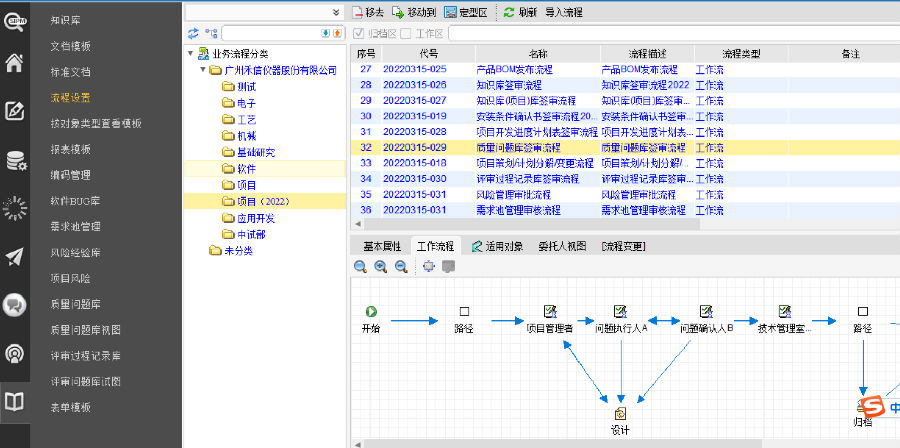The width and height of the screenshot is (900, 448).
Task: Click the 移去 remove toolbar icon
Action: [358, 12]
